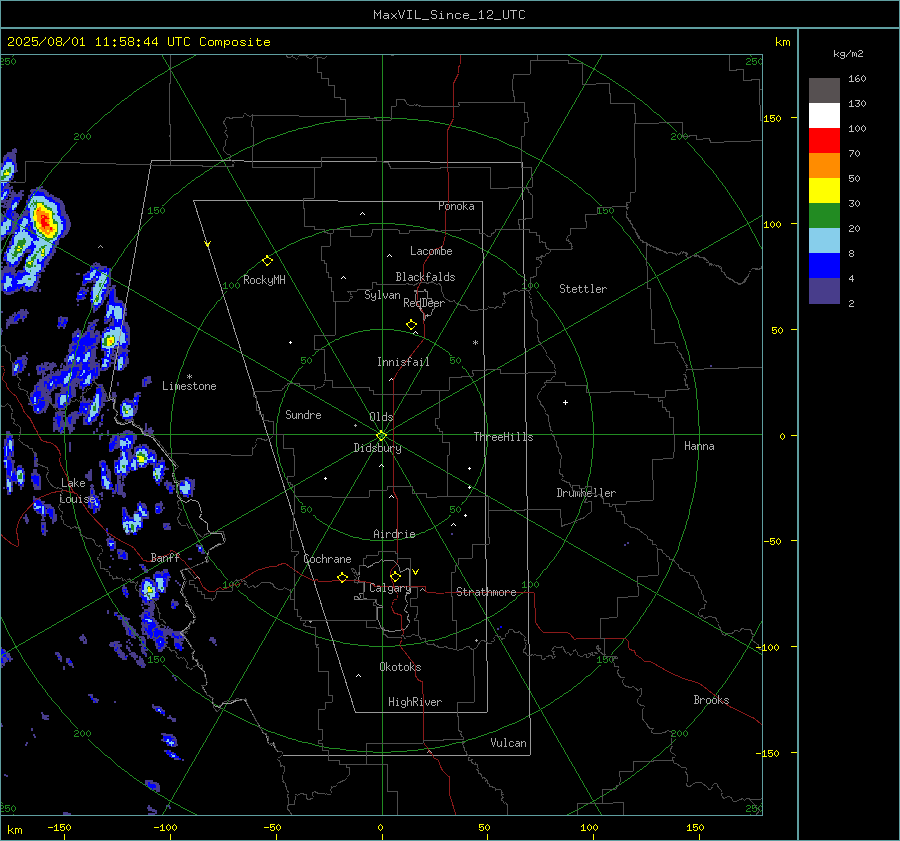Click the yellow V marker east of Calgary
Image resolution: width=900 pixels, height=841 pixels.
(416, 572)
